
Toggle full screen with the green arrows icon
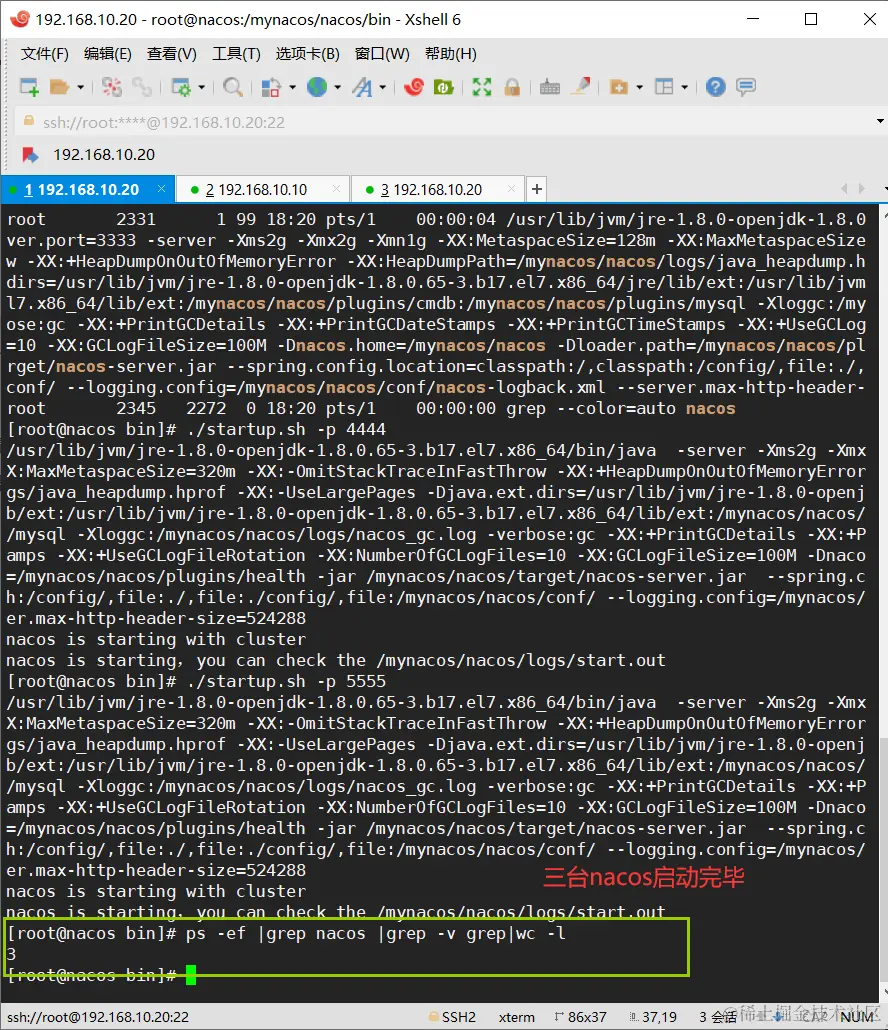click(x=482, y=87)
